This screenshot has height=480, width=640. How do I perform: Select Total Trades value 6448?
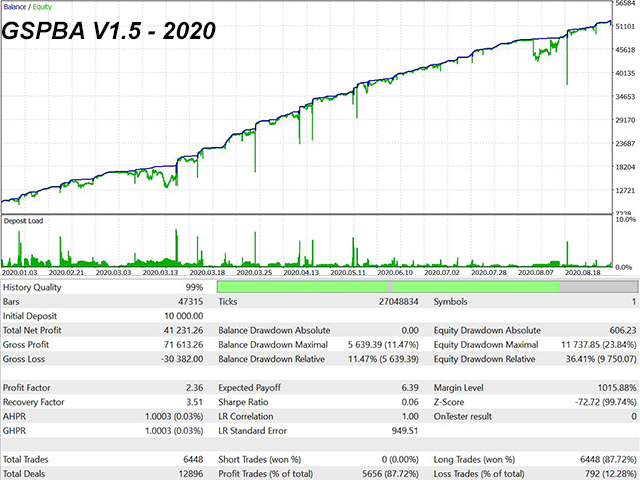point(193,460)
